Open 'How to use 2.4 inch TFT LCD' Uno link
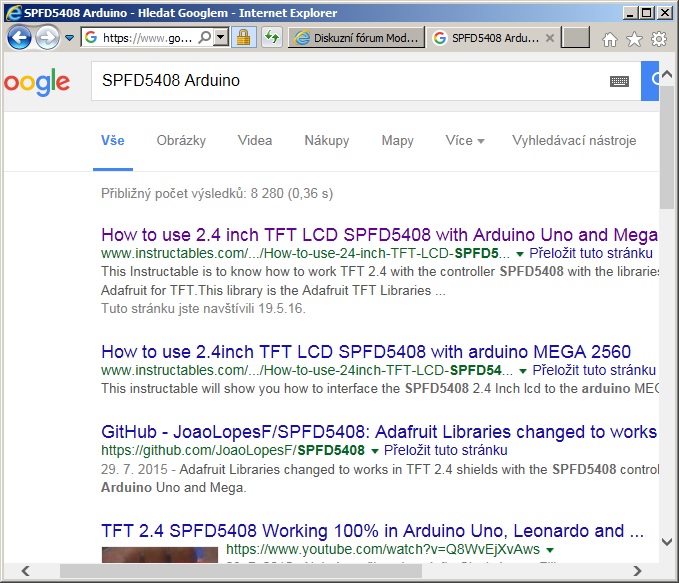The width and height of the screenshot is (679, 583). (379, 235)
